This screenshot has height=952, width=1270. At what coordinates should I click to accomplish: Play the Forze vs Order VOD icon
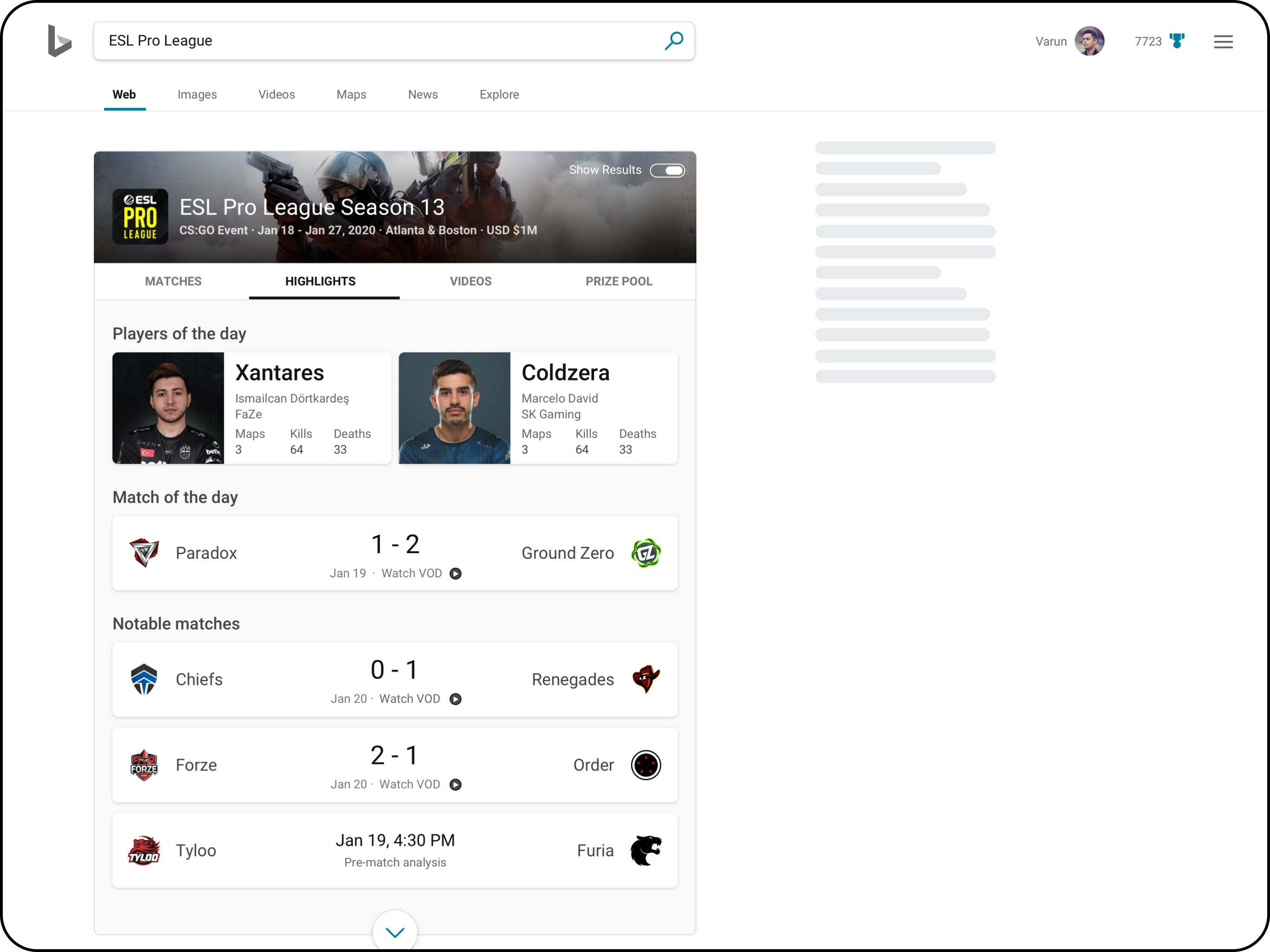coord(455,784)
